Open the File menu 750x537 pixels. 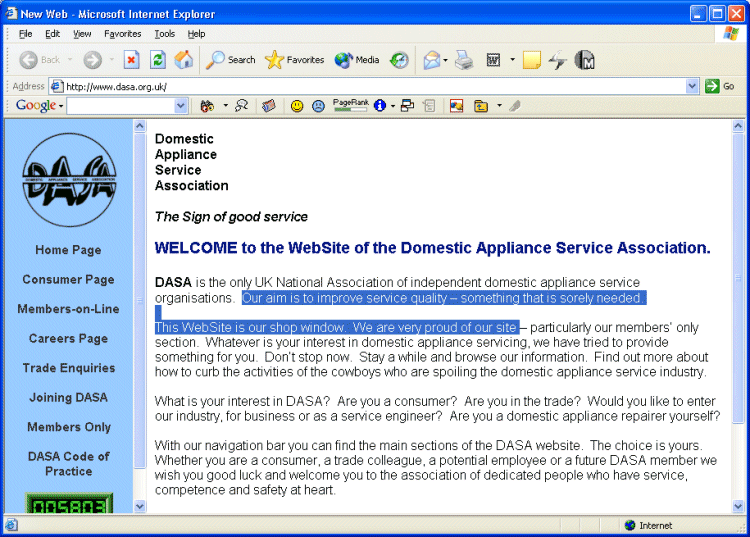(x=25, y=34)
